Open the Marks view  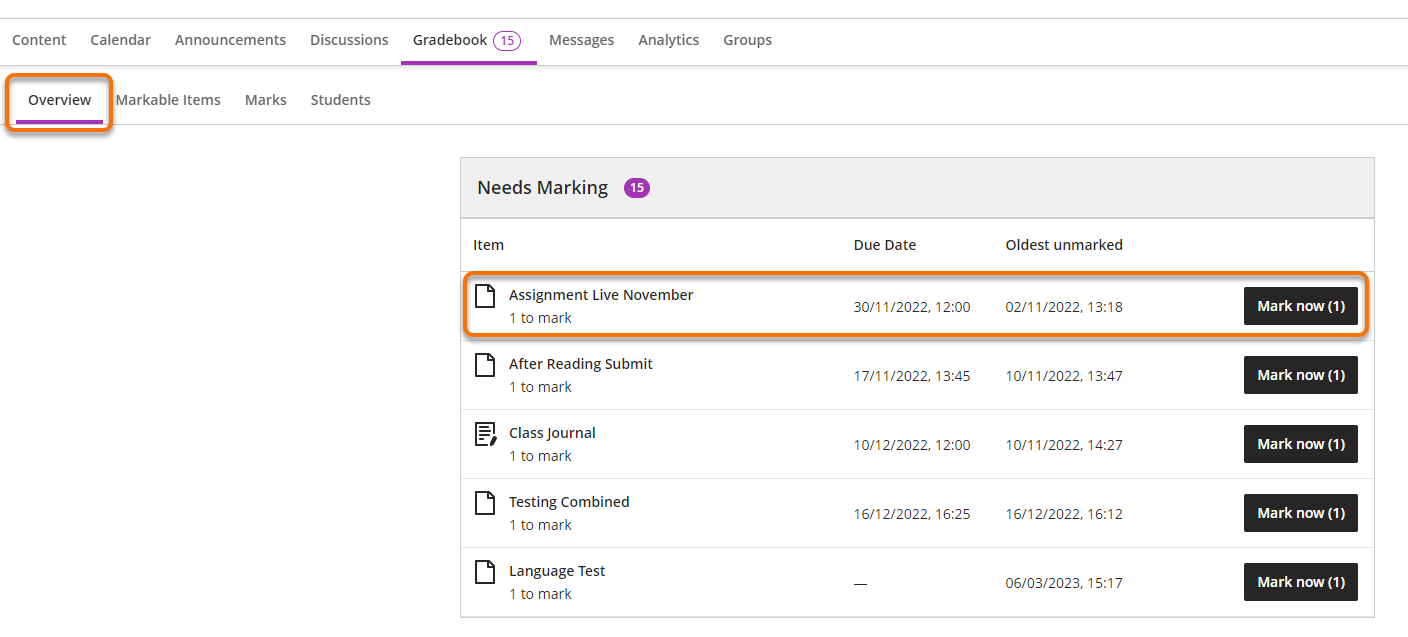click(x=265, y=99)
